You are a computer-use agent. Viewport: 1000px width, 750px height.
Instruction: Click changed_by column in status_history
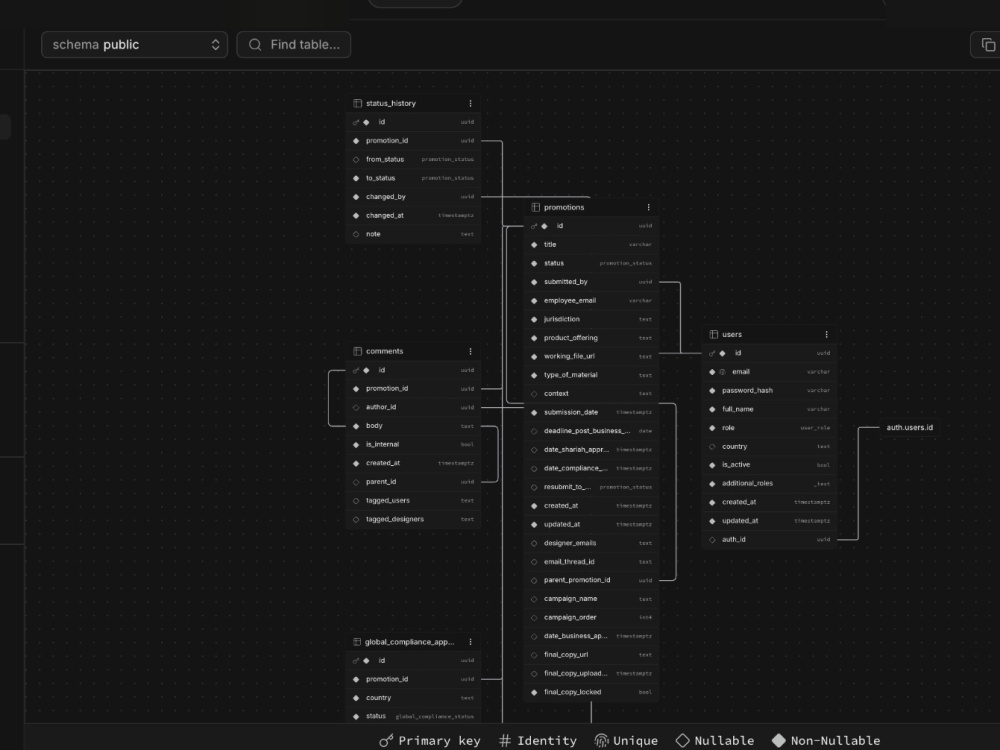point(413,196)
